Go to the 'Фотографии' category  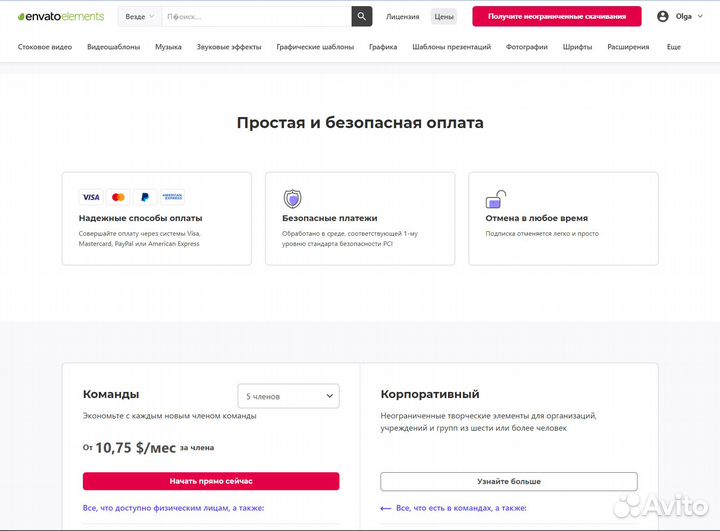(527, 47)
